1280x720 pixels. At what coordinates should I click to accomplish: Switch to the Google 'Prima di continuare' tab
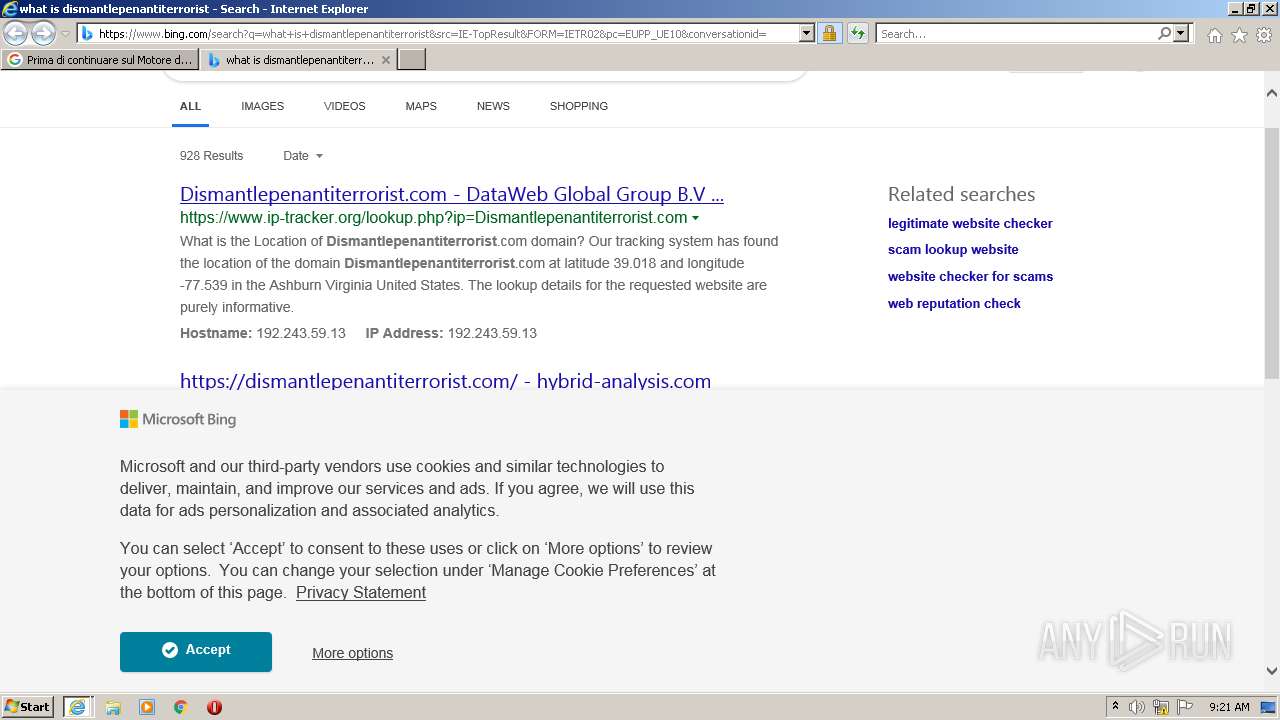point(100,60)
